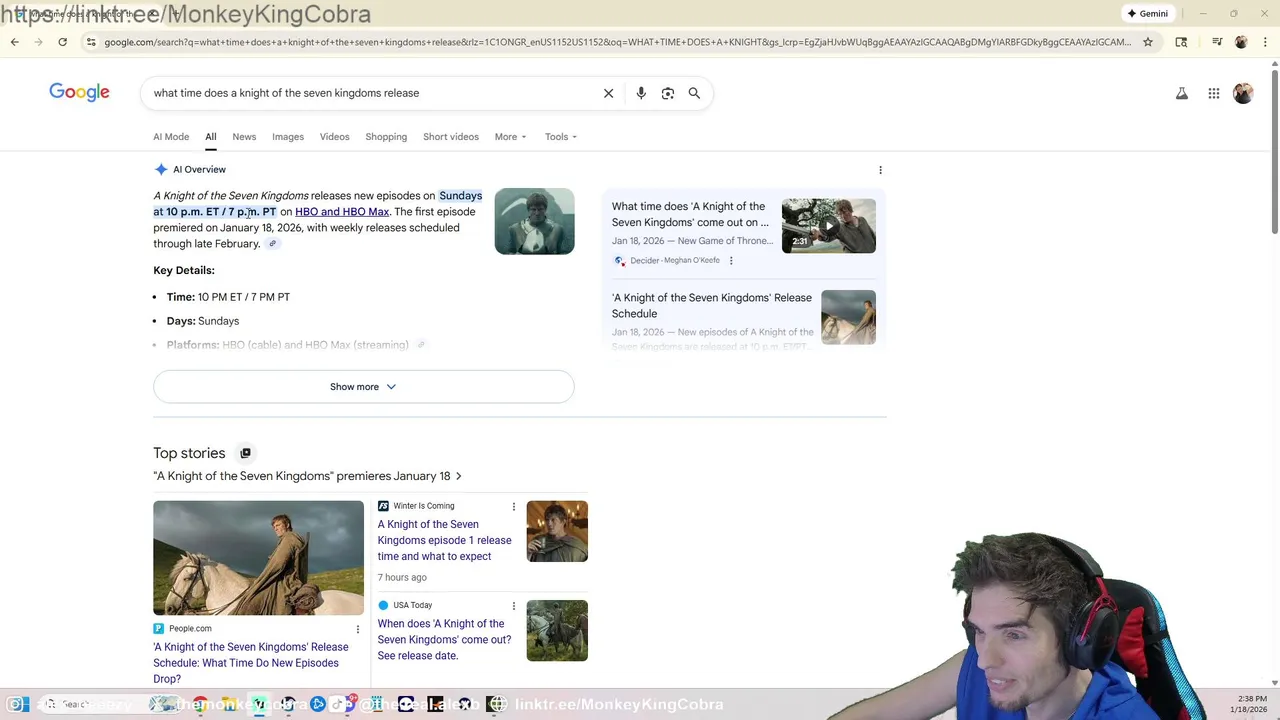Bookmark this page with the star

click(x=1148, y=42)
